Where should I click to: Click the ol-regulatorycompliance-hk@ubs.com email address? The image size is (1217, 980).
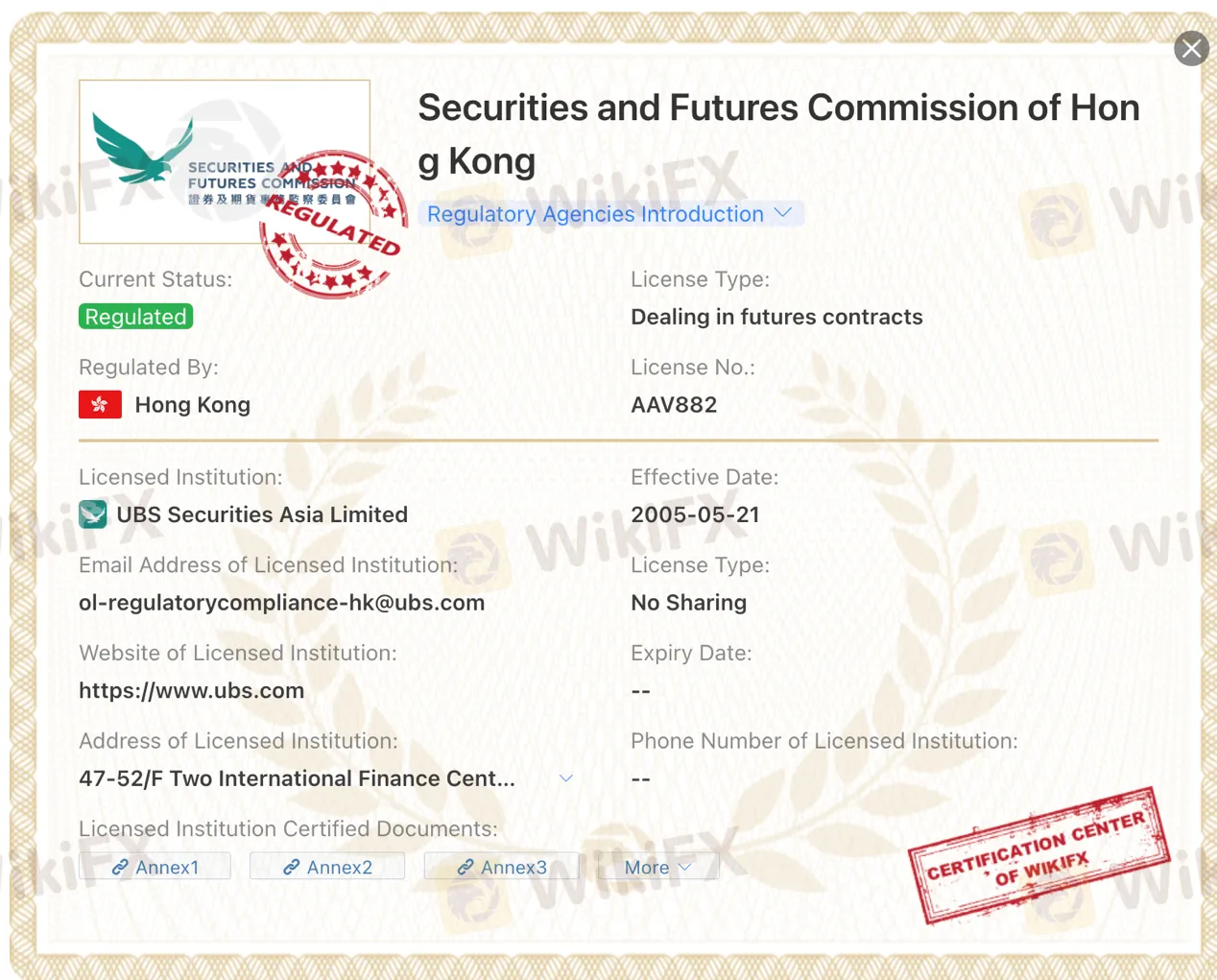[x=281, y=603]
